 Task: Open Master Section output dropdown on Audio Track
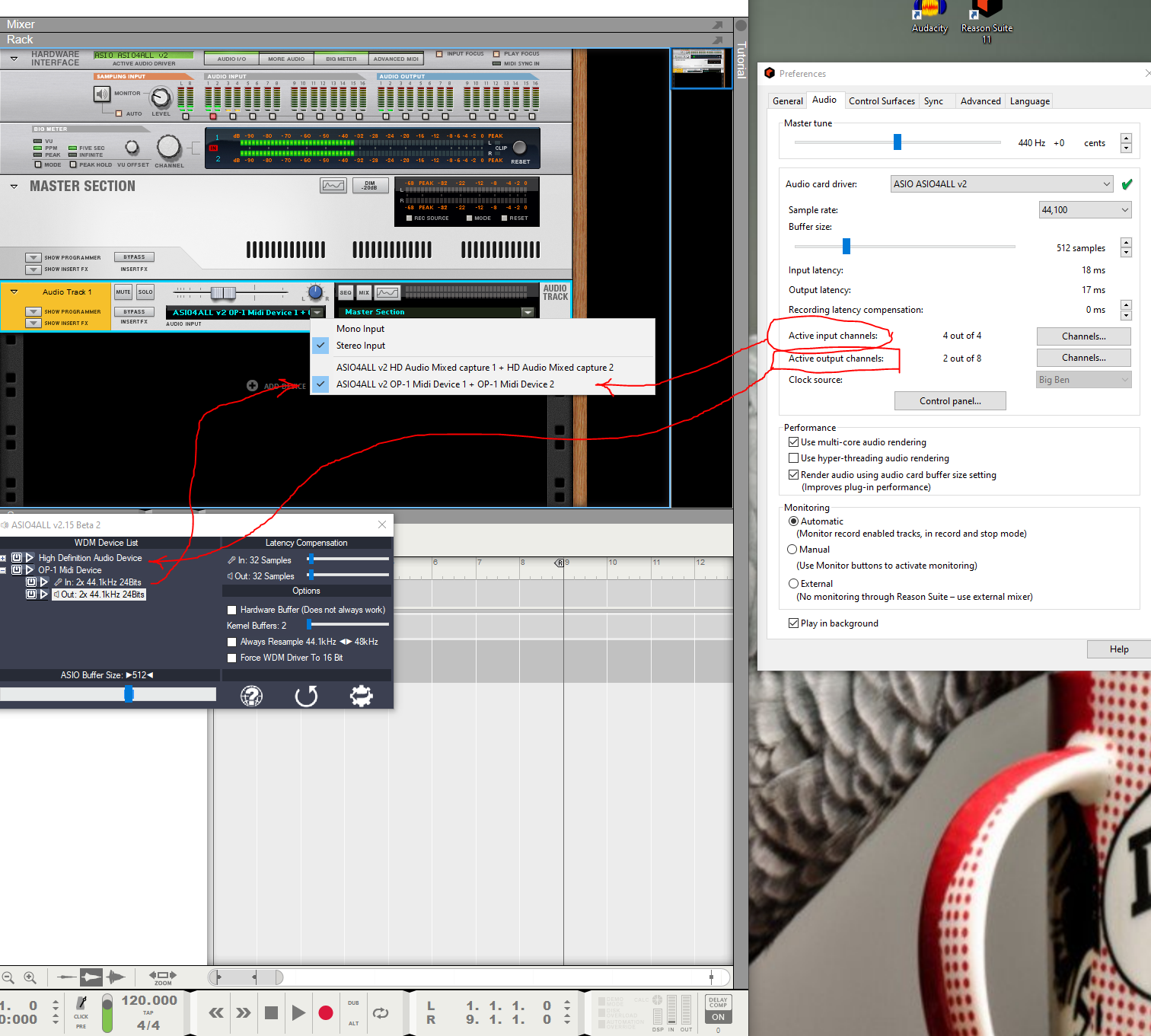click(x=528, y=312)
